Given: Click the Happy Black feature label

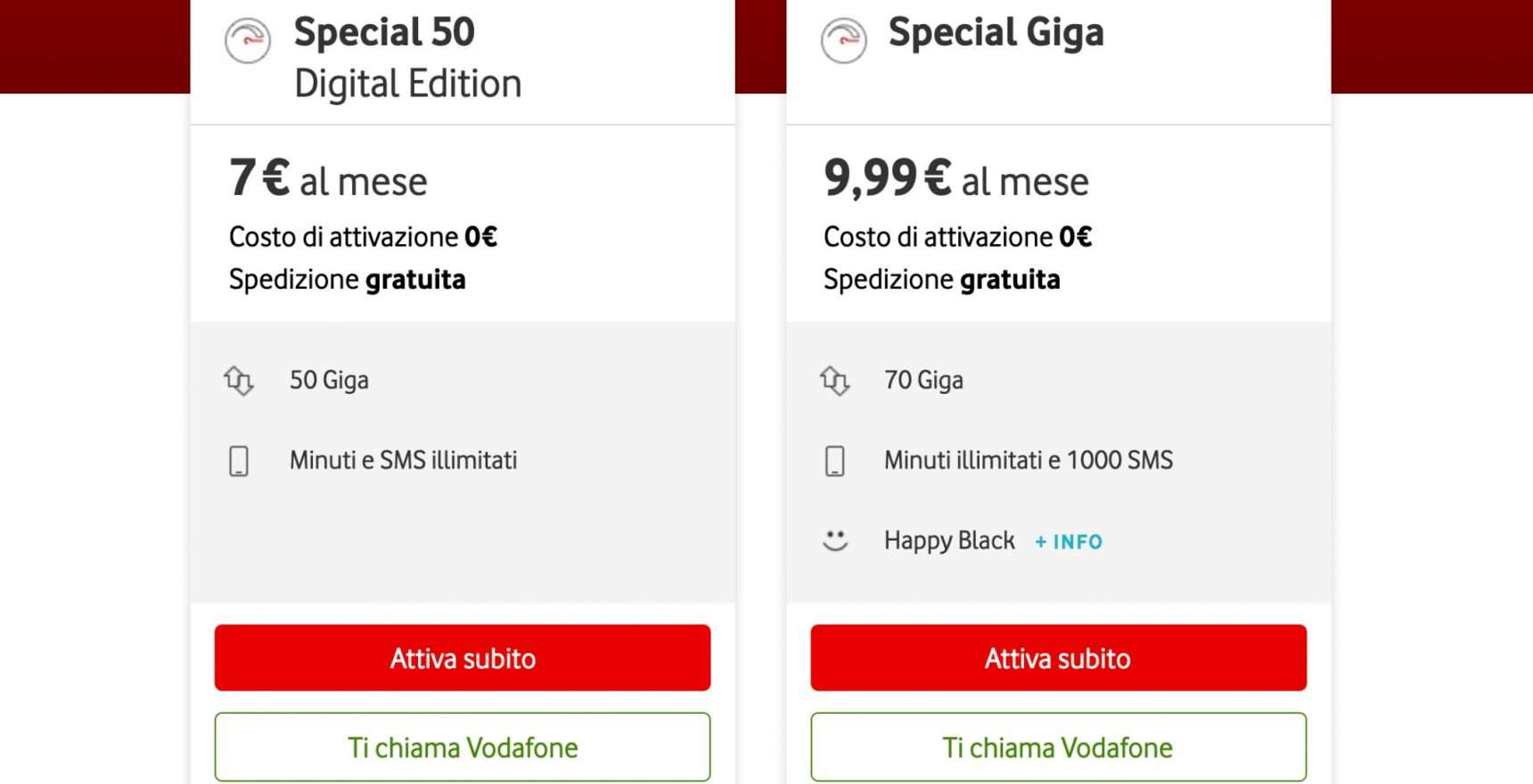Looking at the screenshot, I should tap(949, 541).
